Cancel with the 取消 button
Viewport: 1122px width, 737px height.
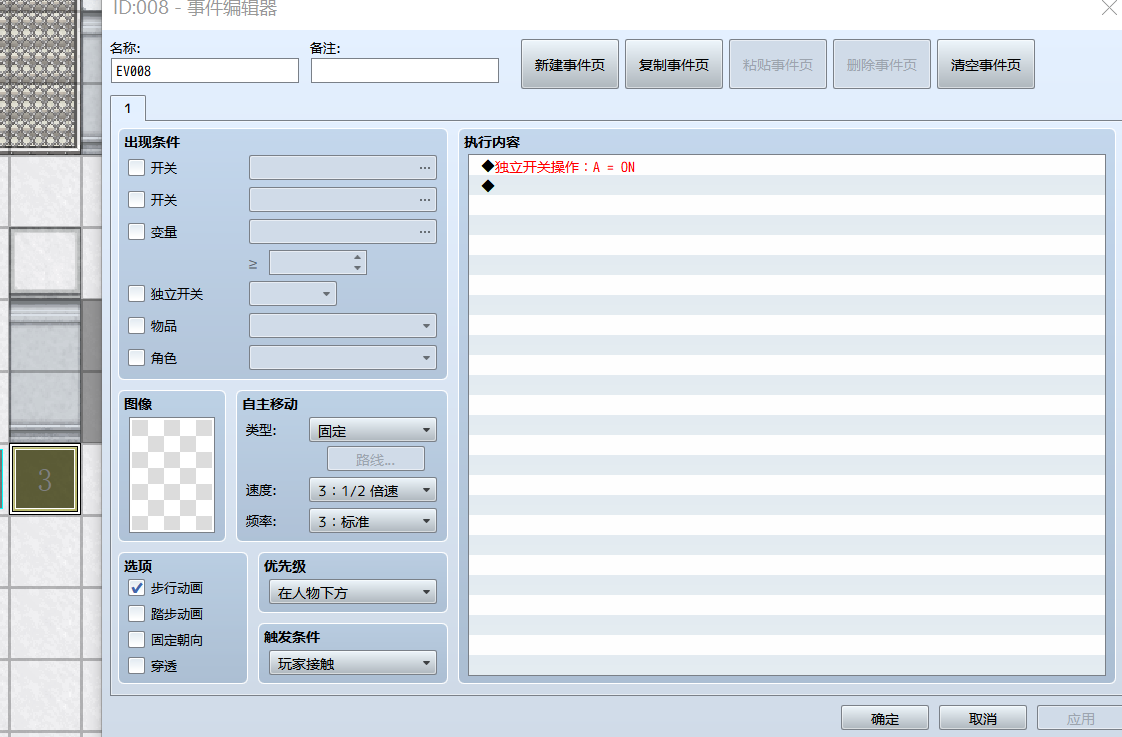pyautogui.click(x=982, y=718)
